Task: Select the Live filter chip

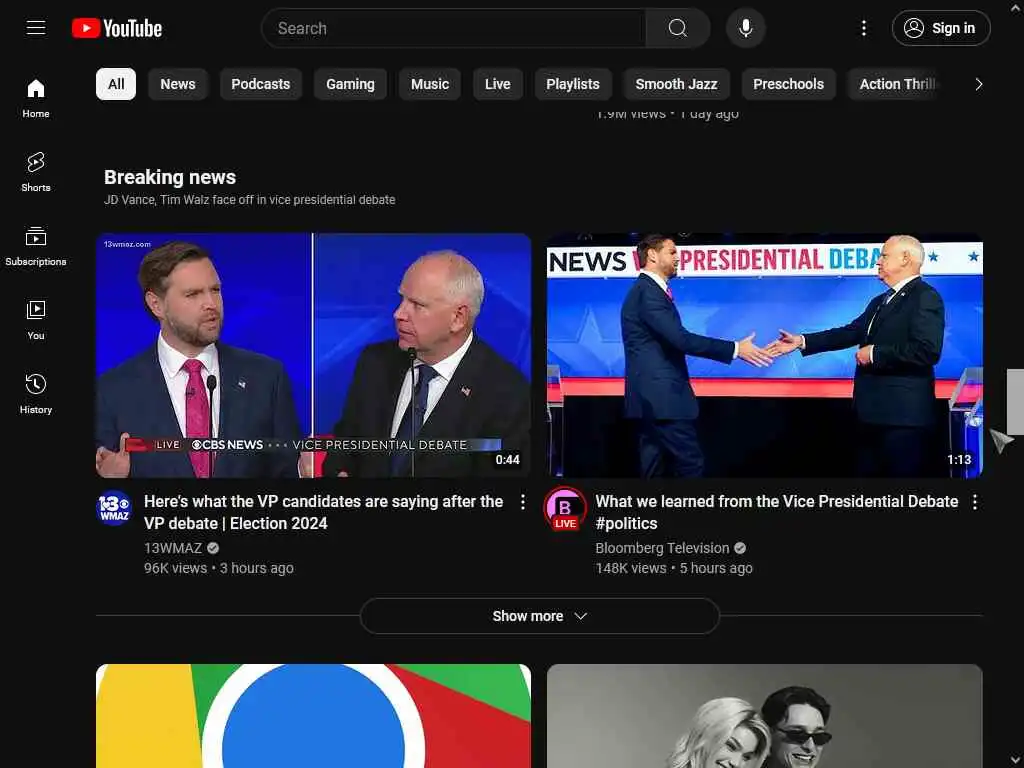Action: click(498, 84)
